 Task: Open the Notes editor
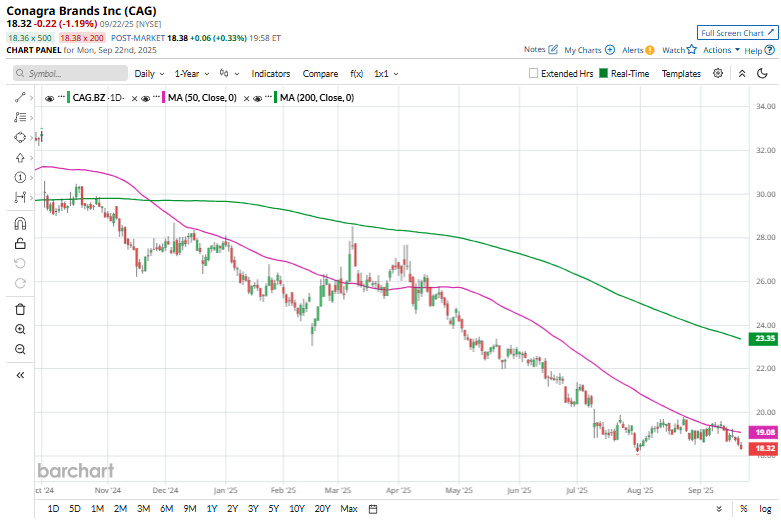click(x=540, y=49)
